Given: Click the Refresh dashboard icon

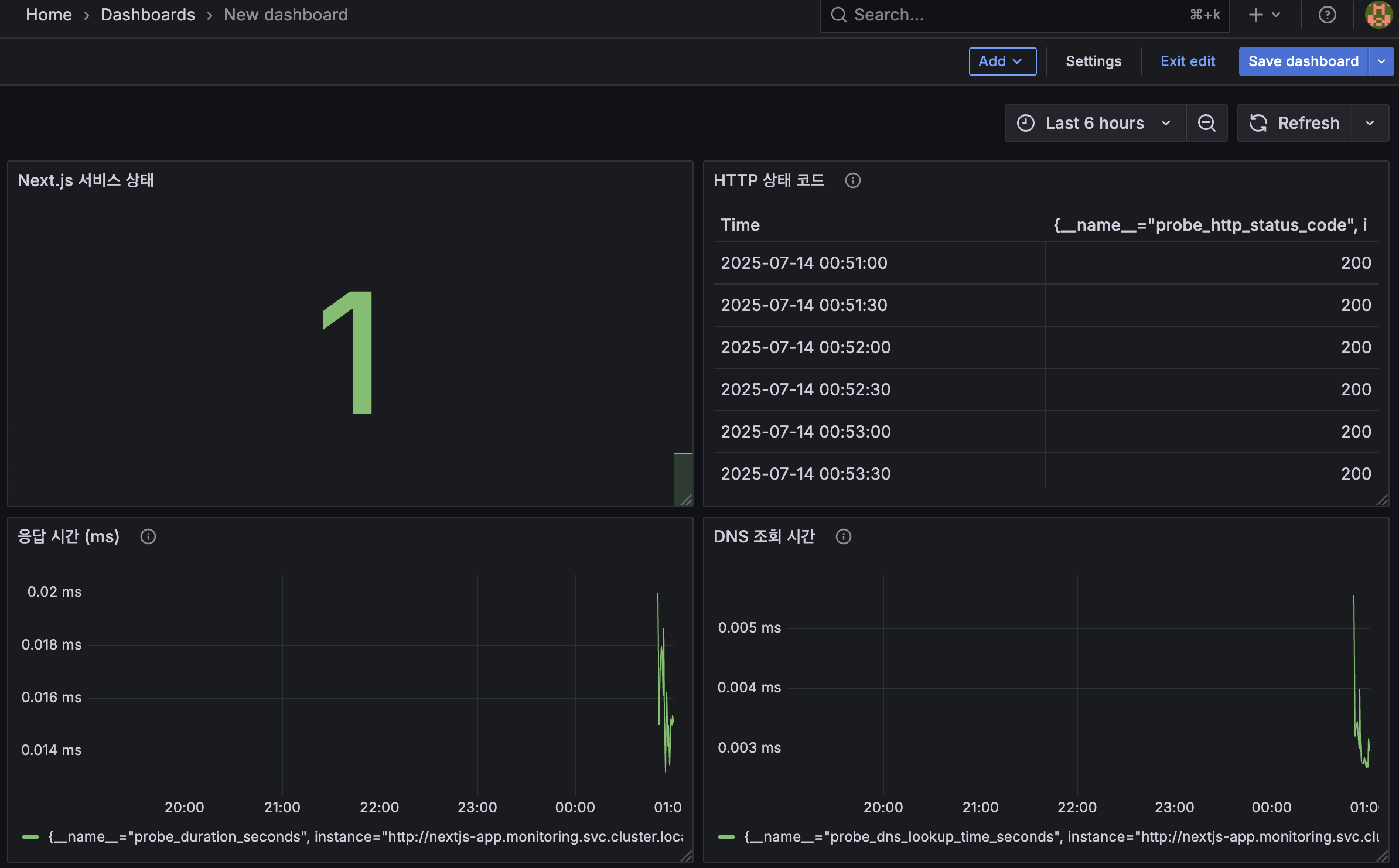Looking at the screenshot, I should tap(1260, 123).
